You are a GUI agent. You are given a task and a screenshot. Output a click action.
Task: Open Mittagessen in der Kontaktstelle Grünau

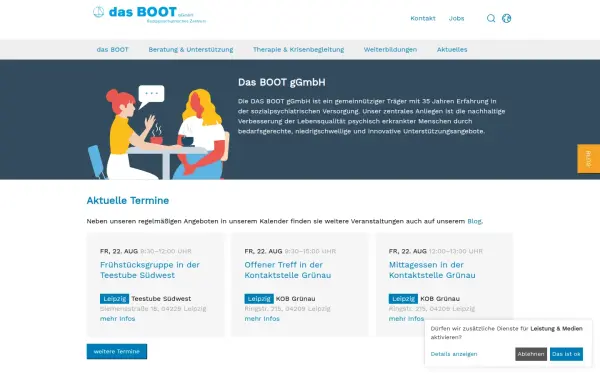432,270
